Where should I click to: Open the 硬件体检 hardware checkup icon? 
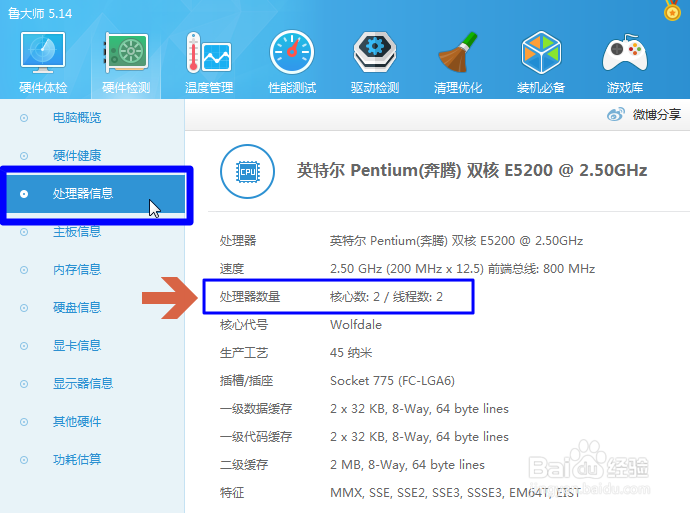pos(43,53)
